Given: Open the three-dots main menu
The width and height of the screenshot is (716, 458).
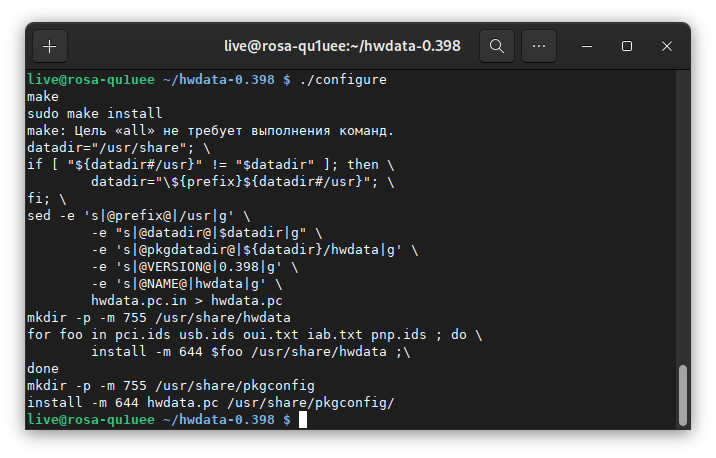Looking at the screenshot, I should [540, 46].
